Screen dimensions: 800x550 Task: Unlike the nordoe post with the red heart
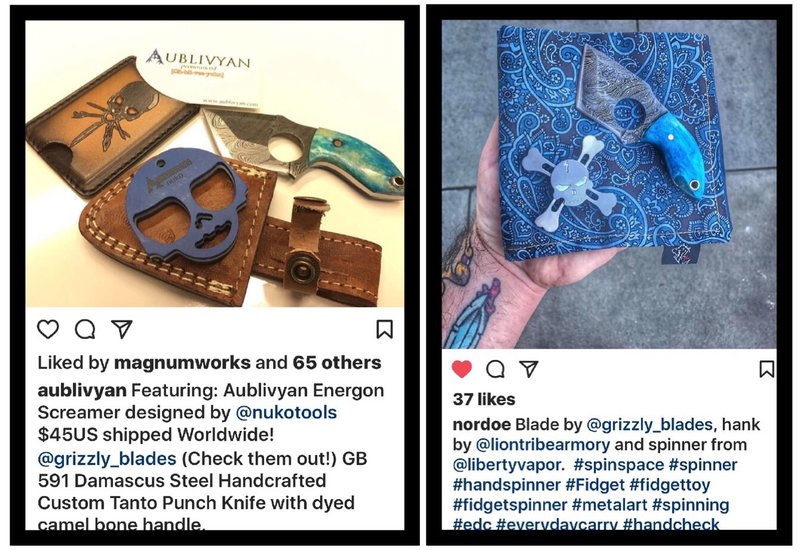click(462, 368)
